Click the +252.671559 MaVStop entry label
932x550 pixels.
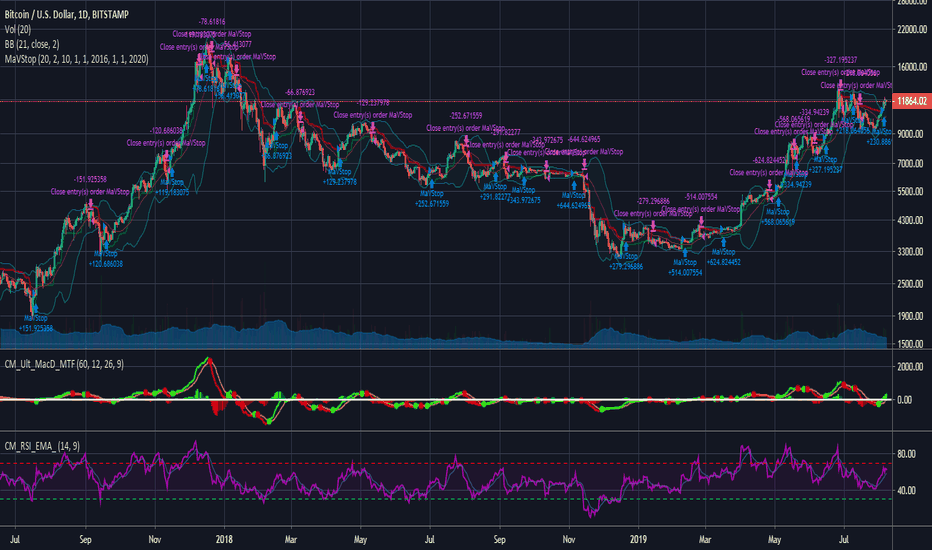(x=432, y=203)
